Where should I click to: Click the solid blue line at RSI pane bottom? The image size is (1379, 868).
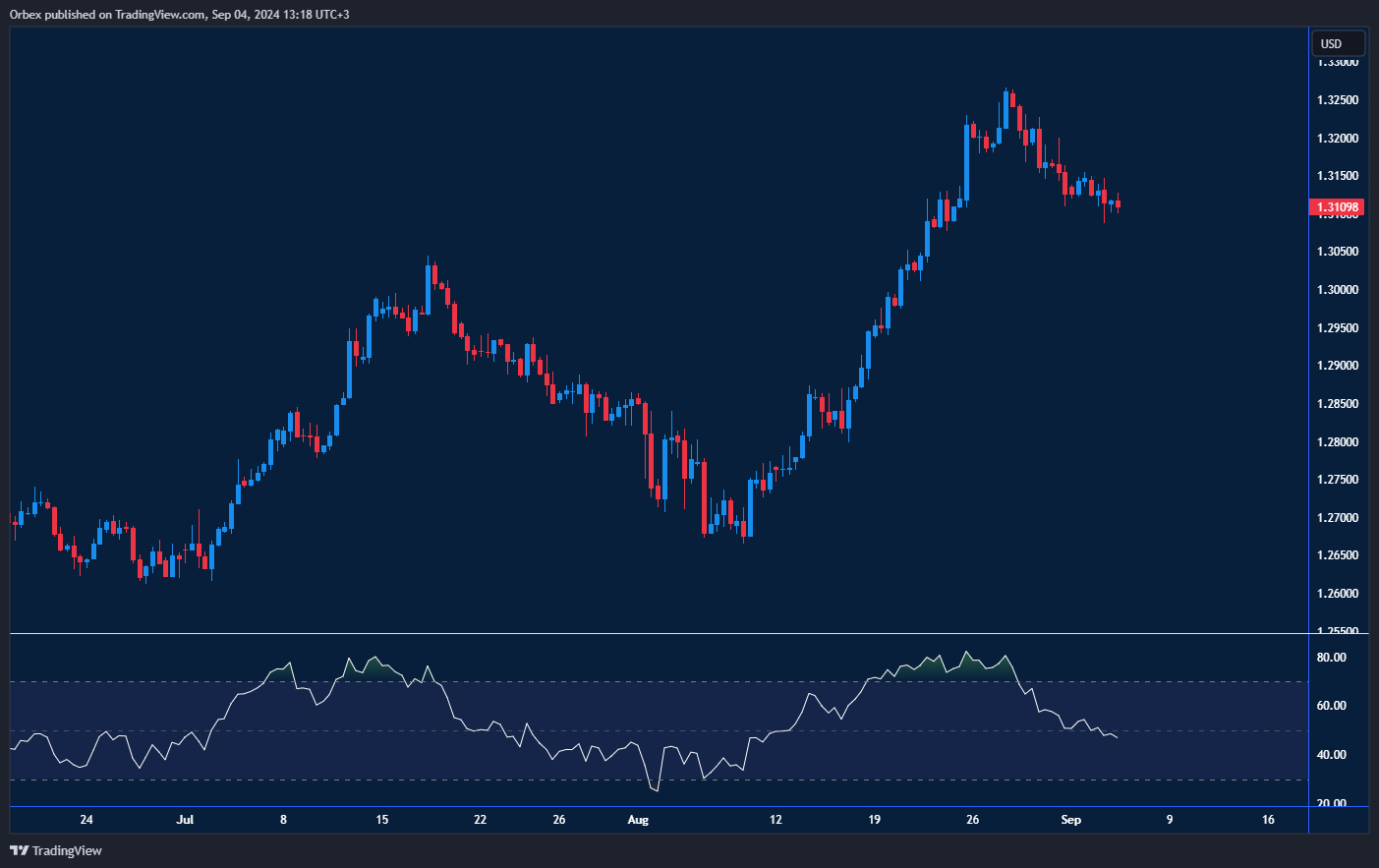tap(659, 806)
